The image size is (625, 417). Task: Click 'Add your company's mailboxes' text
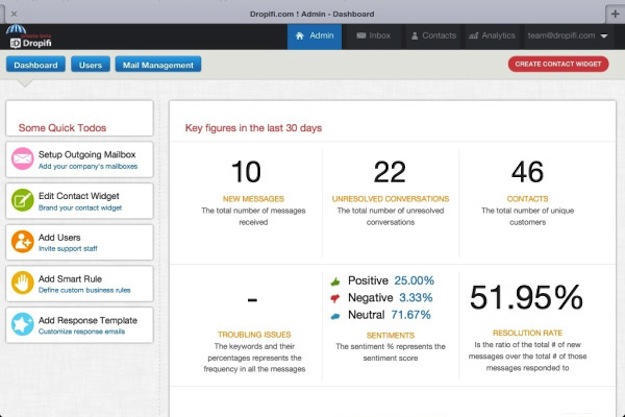[88, 167]
